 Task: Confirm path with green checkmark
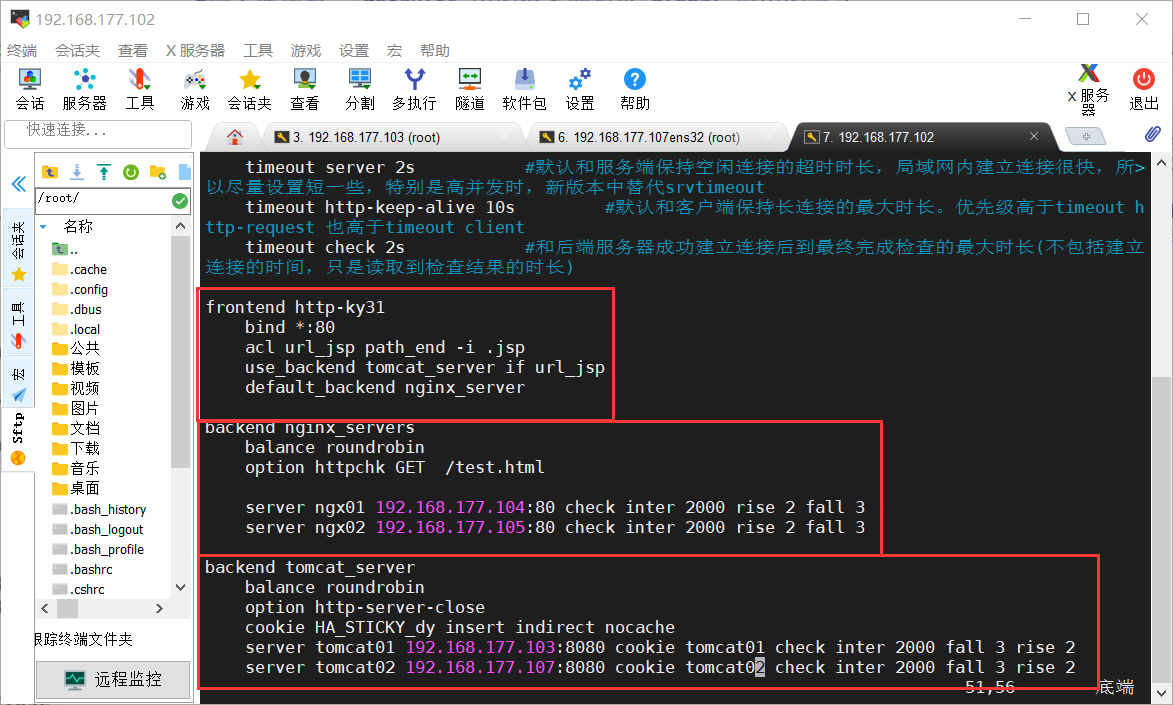(x=180, y=201)
